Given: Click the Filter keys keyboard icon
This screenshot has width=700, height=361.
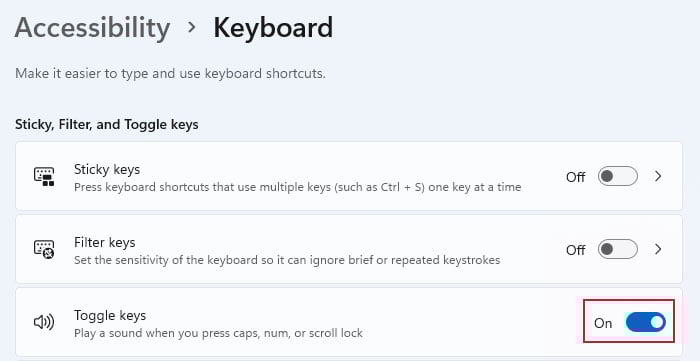Looking at the screenshot, I should (44, 249).
